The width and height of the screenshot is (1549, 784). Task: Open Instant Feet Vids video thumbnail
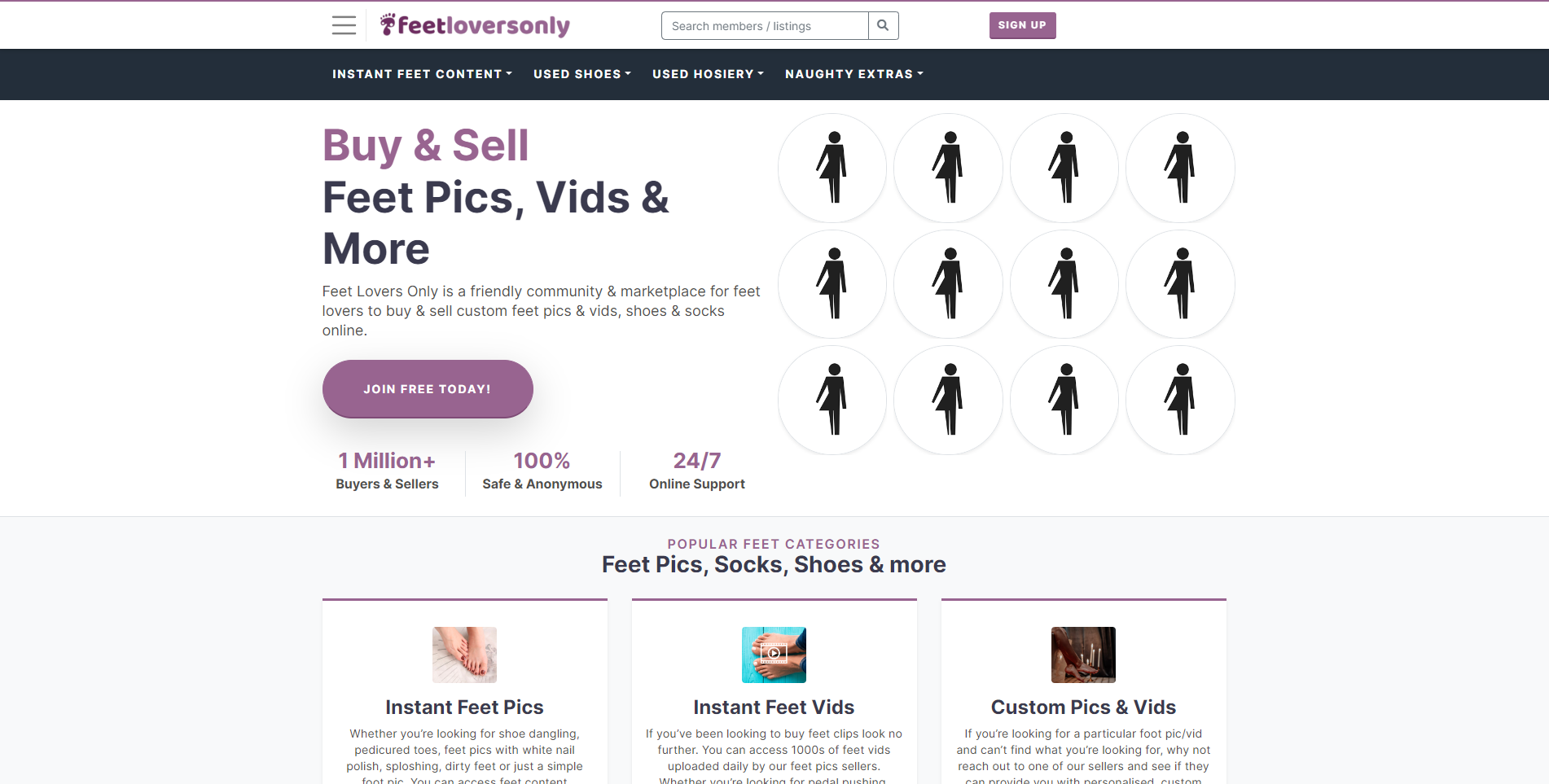[x=774, y=655]
